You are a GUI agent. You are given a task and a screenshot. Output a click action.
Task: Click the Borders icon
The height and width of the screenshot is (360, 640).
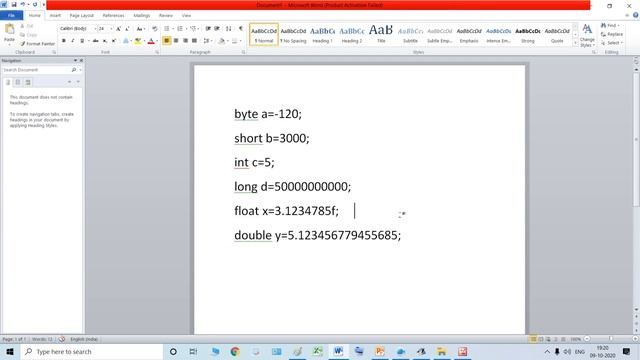(x=234, y=41)
